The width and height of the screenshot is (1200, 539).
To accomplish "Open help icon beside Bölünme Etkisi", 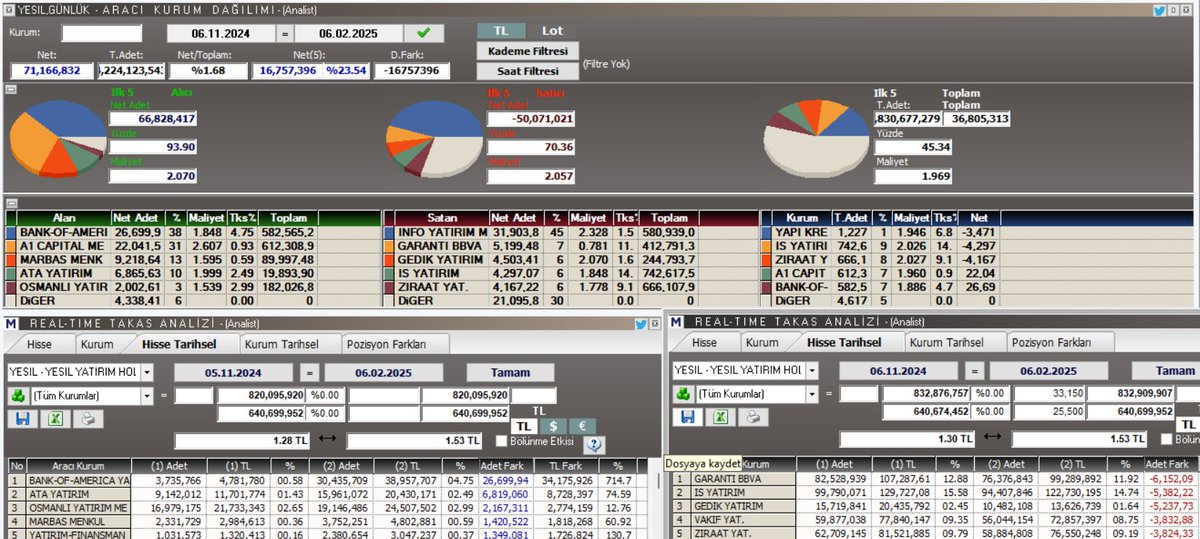I will pyautogui.click(x=595, y=444).
